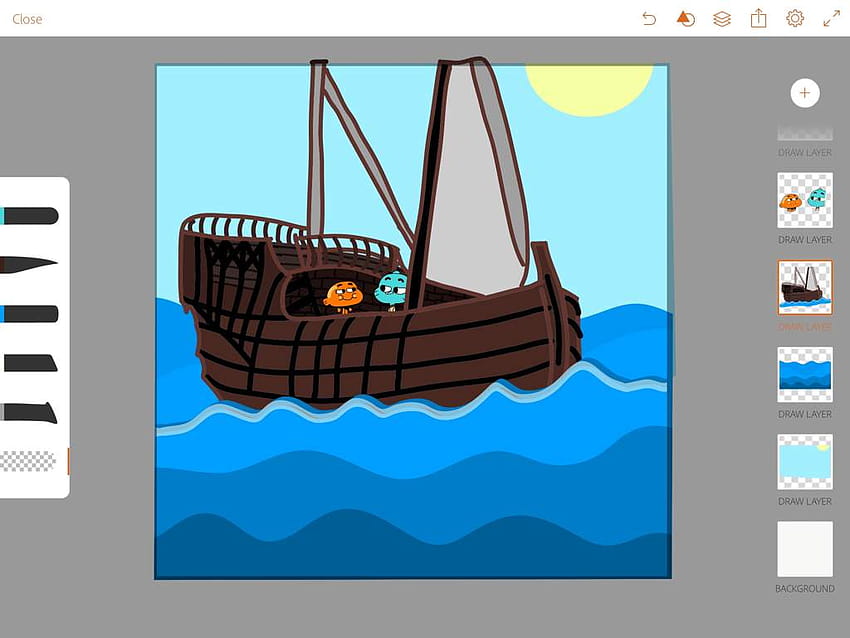Select the ship layer thumbnail
This screenshot has height=638, width=850.
[x=804, y=287]
